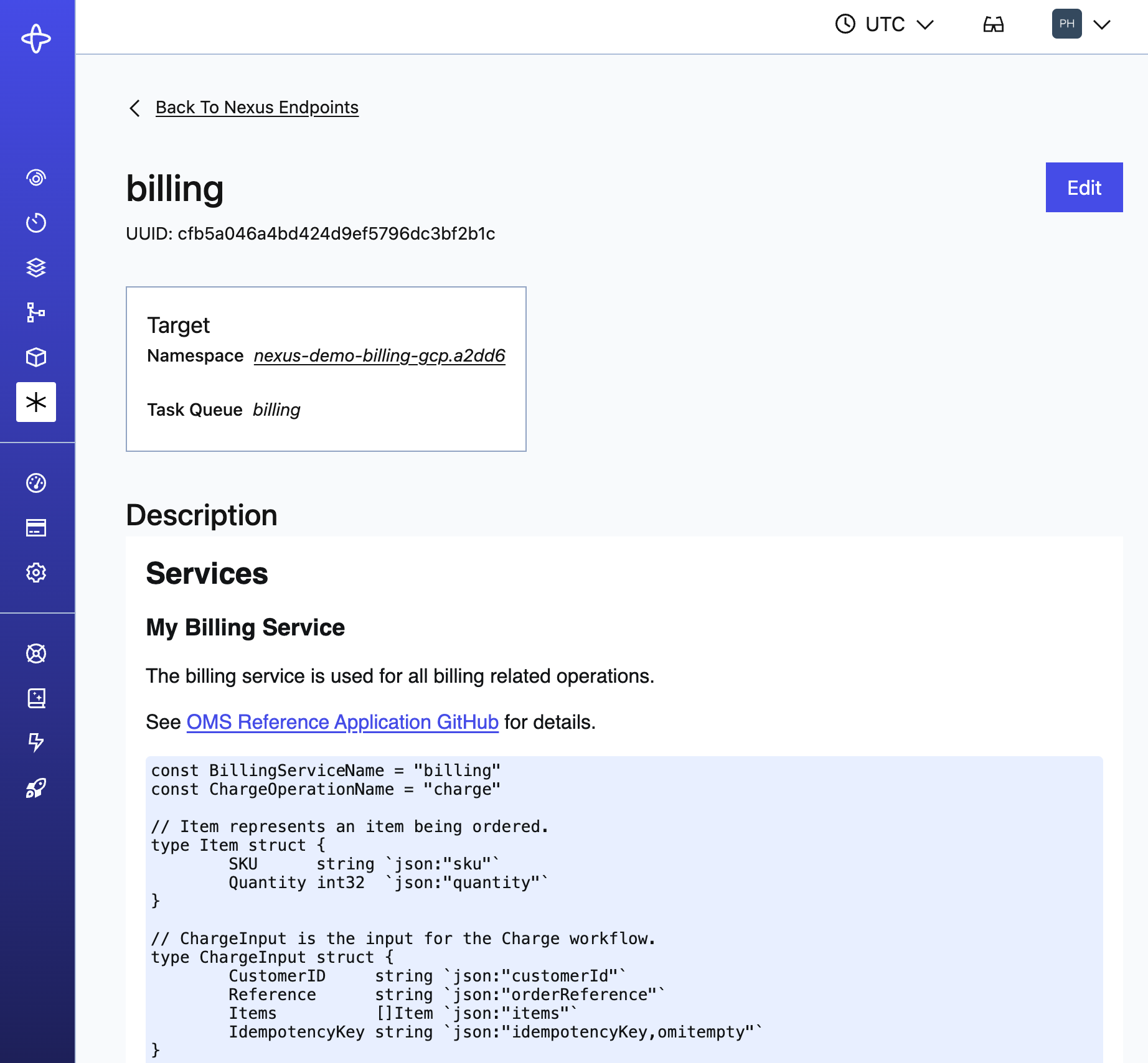Viewport: 1148px width, 1063px height.
Task: Open the cube icon in the sidebar
Action: 36,357
